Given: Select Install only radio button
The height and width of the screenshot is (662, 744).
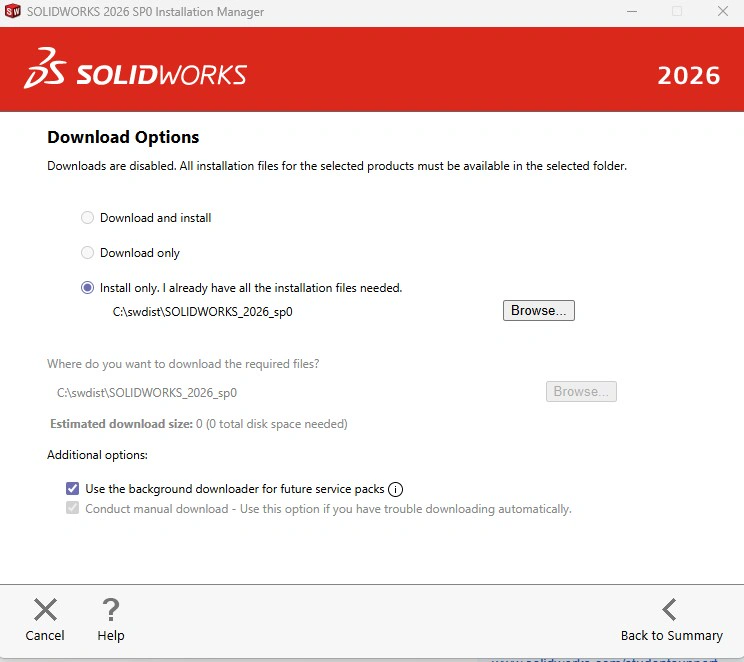Looking at the screenshot, I should [87, 288].
